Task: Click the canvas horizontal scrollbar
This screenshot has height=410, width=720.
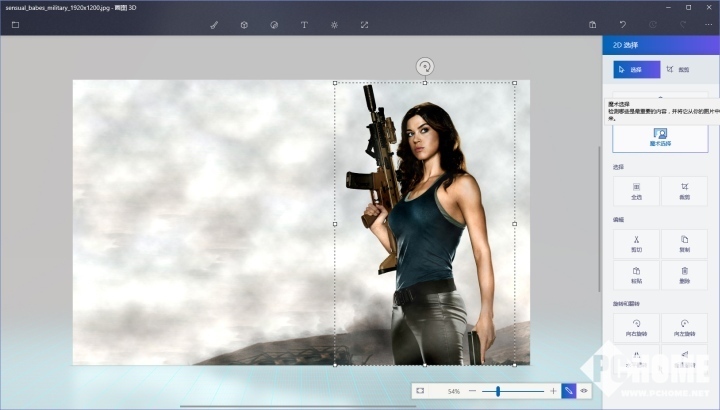Action: [x=298, y=406]
